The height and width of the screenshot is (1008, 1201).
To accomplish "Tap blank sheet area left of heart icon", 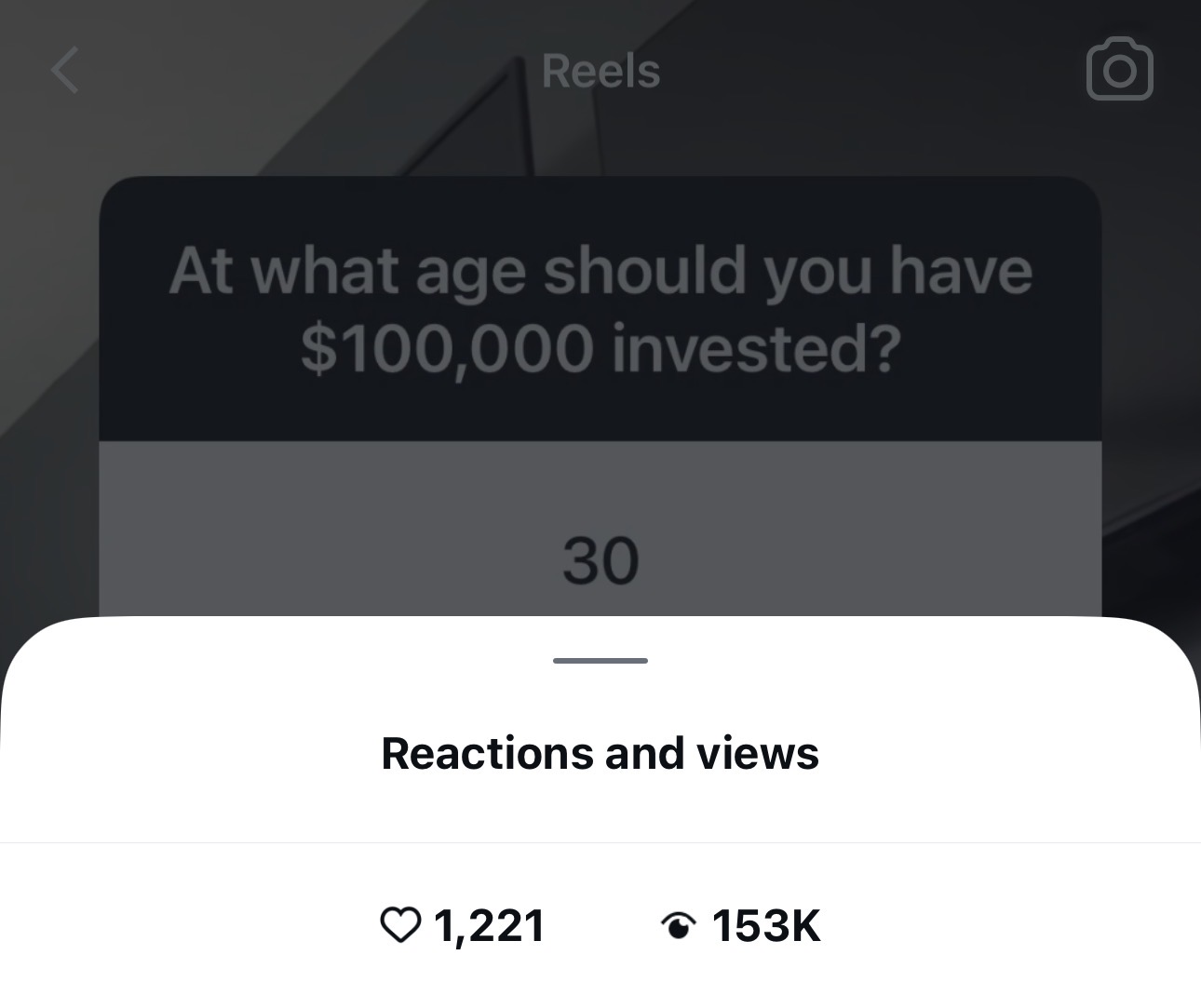I will 186,926.
